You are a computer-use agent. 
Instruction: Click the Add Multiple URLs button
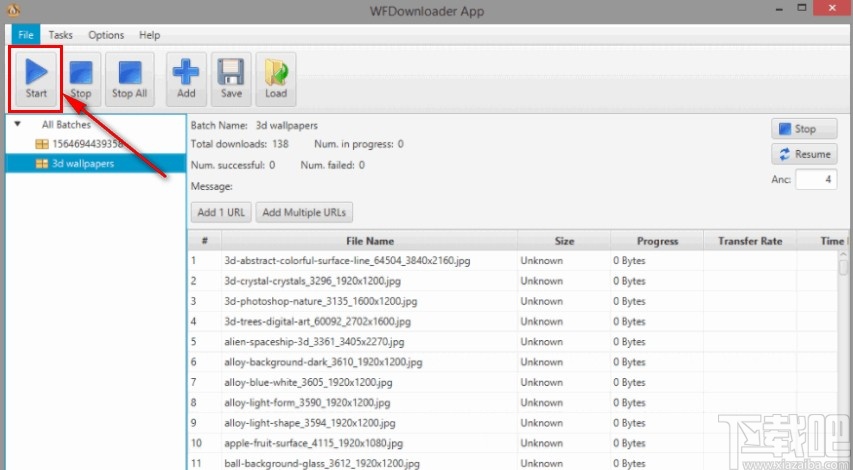pyautogui.click(x=304, y=212)
